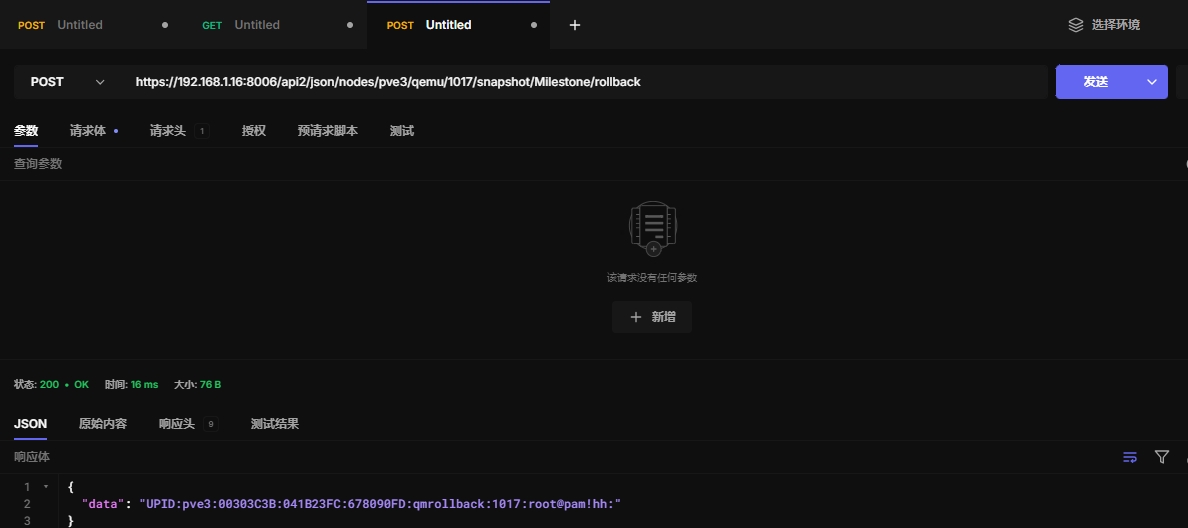The image size is (1188, 528).
Task: Click the response filter funnel icon
Action: [x=1161, y=457]
